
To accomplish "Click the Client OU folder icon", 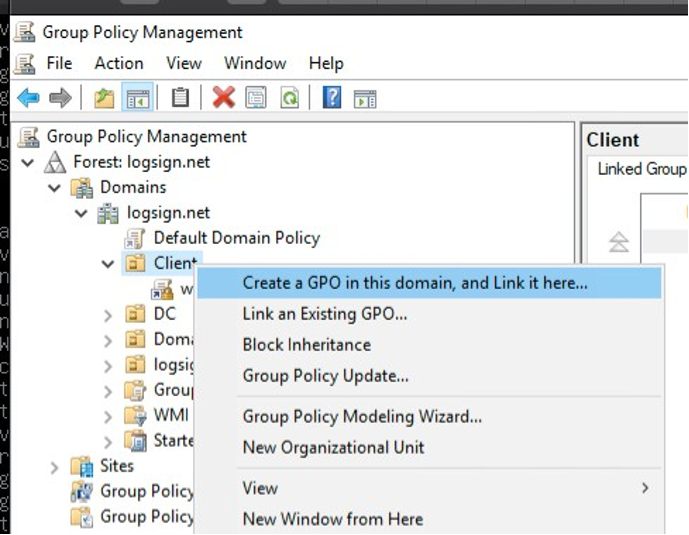I will (x=135, y=264).
